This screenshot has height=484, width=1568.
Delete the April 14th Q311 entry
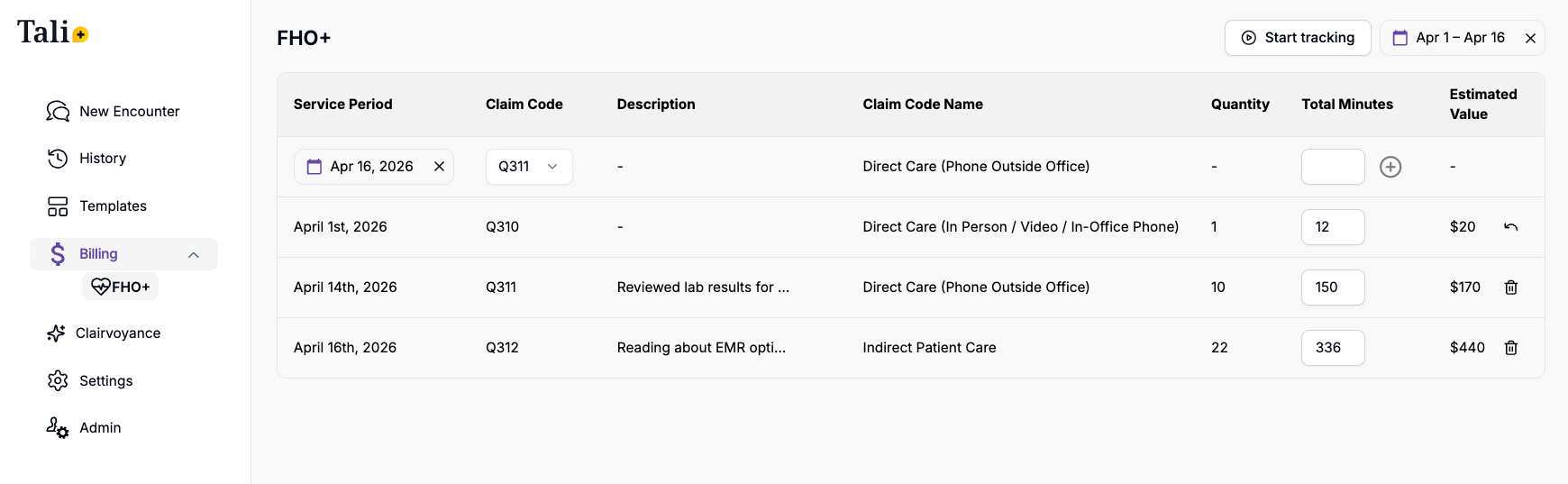1511,288
